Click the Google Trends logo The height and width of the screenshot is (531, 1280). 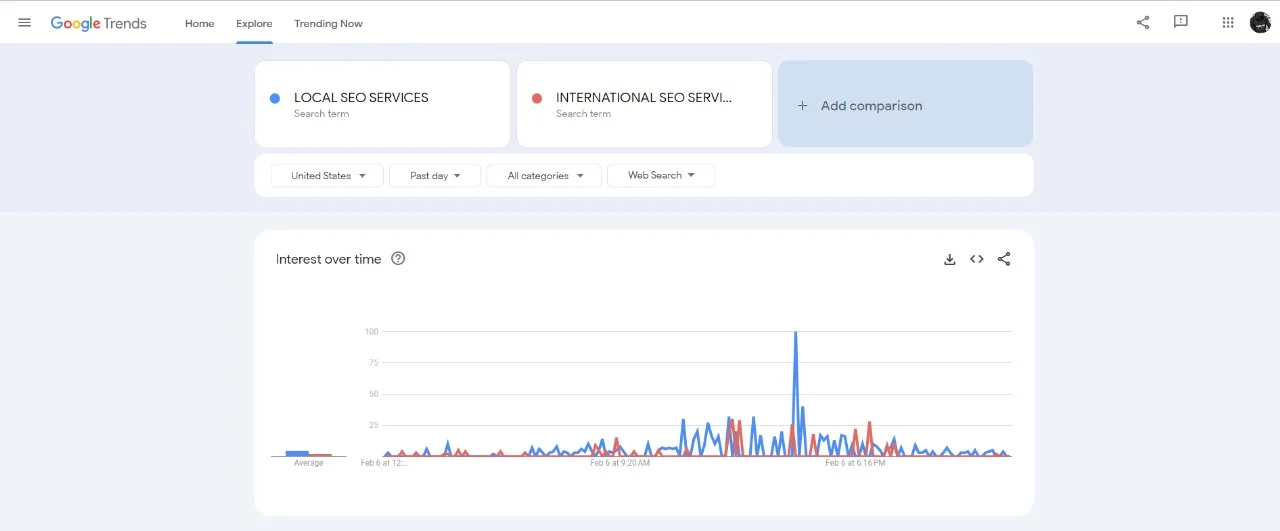pyautogui.click(x=98, y=23)
